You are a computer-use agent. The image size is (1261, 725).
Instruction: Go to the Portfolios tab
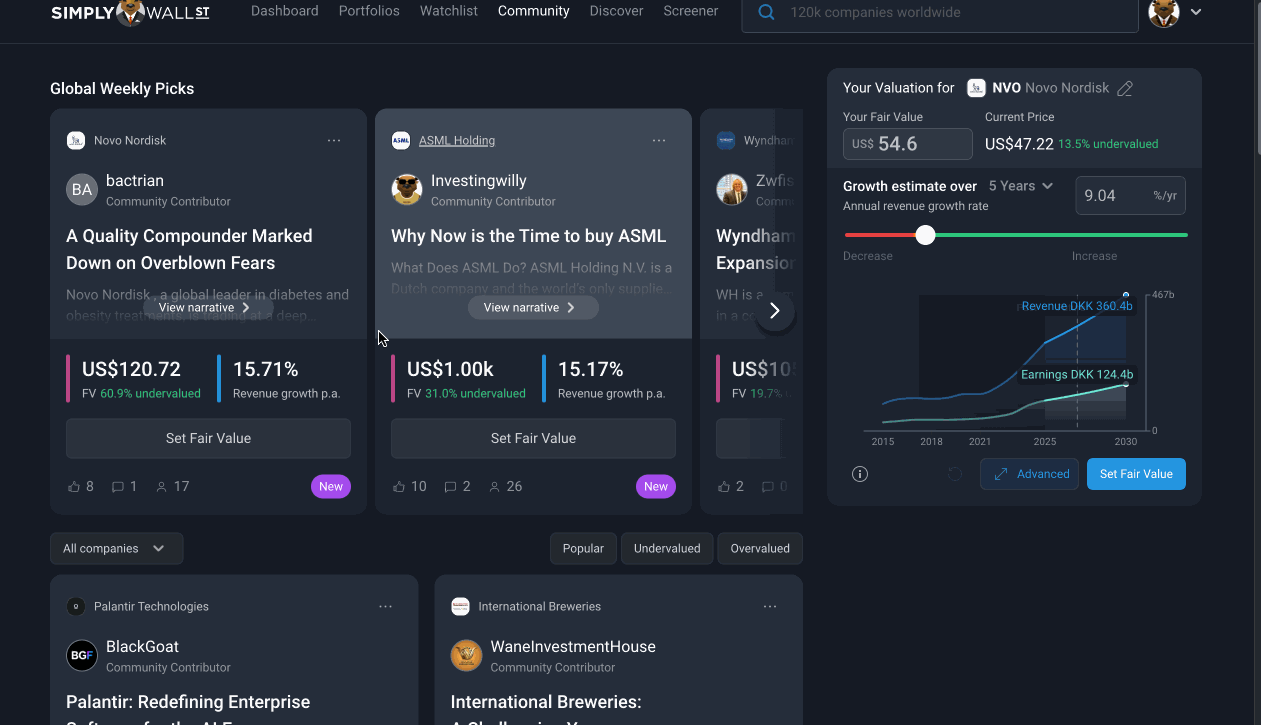tap(369, 11)
